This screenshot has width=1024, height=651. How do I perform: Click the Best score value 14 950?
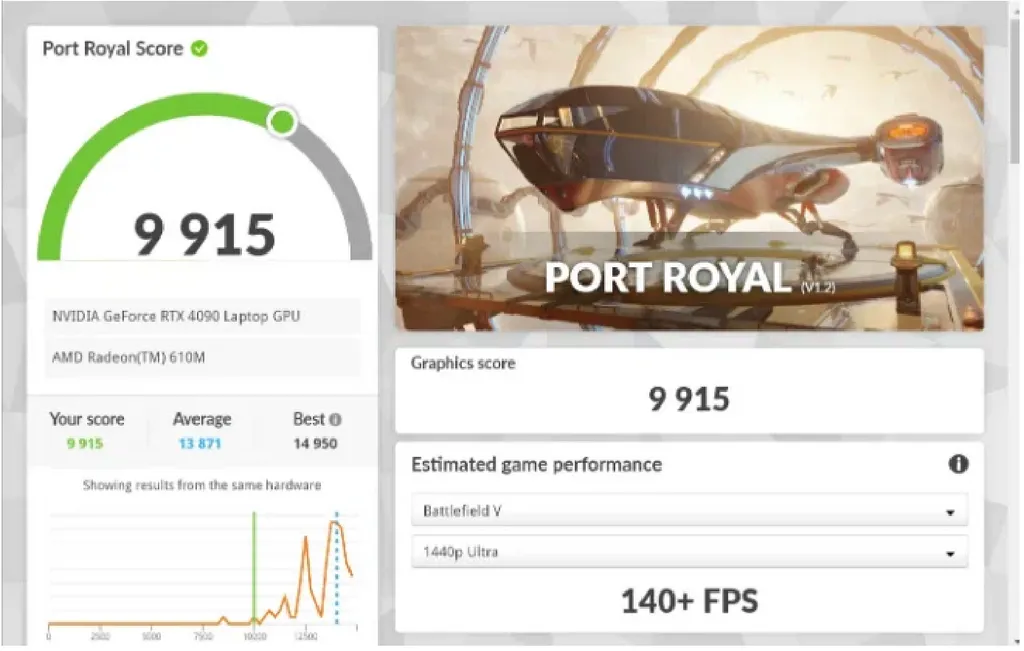point(315,444)
